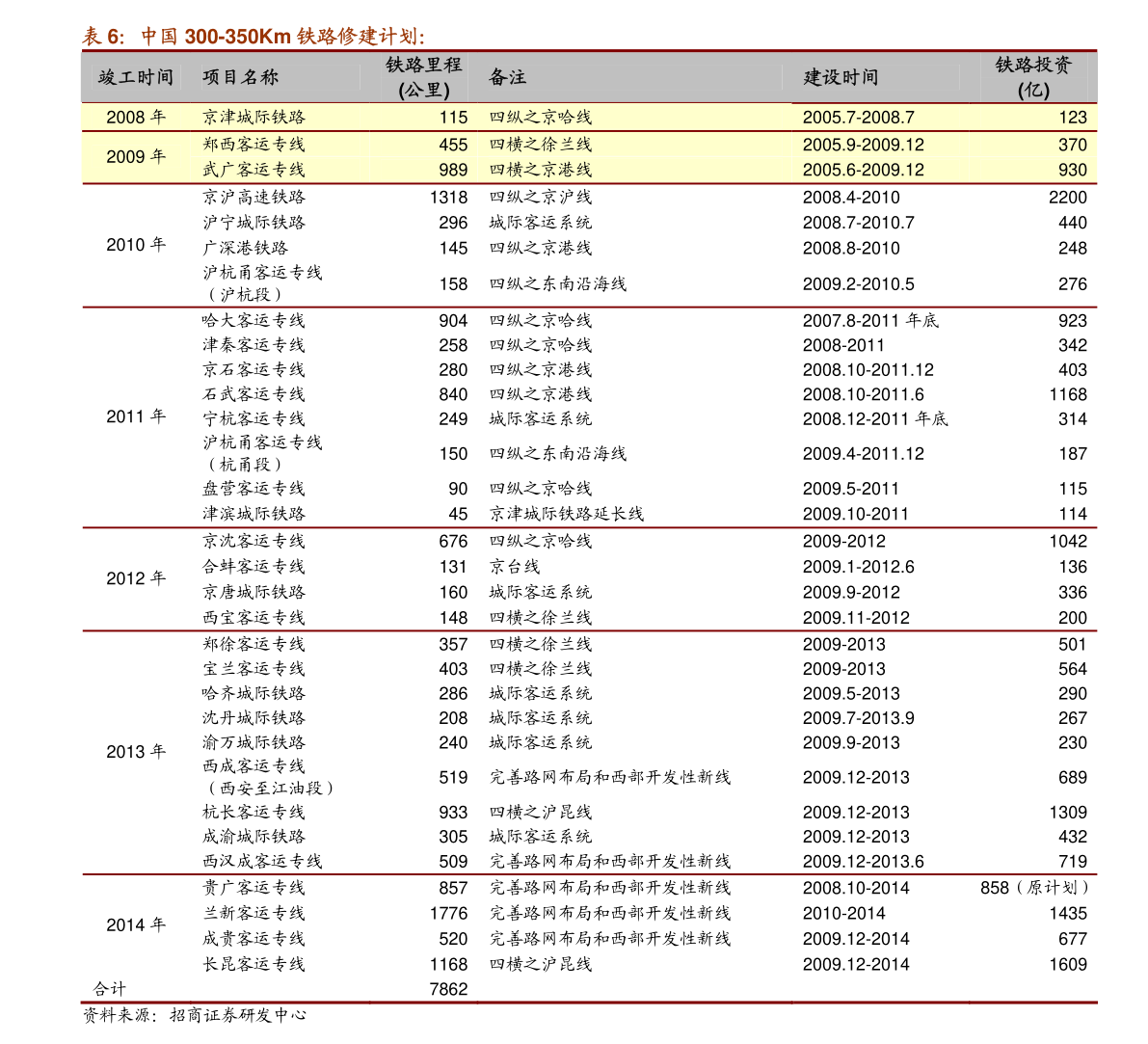Click the investment value 123
The width and height of the screenshot is (1148, 1044).
click(x=1072, y=118)
